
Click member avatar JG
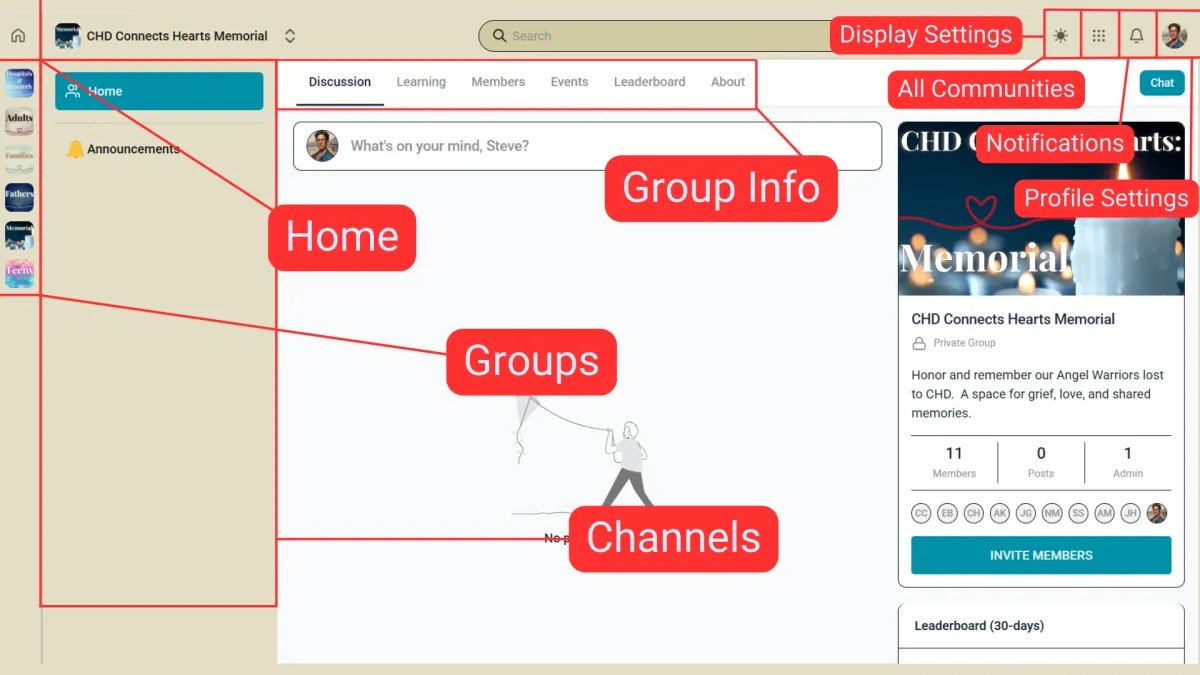tap(1026, 513)
